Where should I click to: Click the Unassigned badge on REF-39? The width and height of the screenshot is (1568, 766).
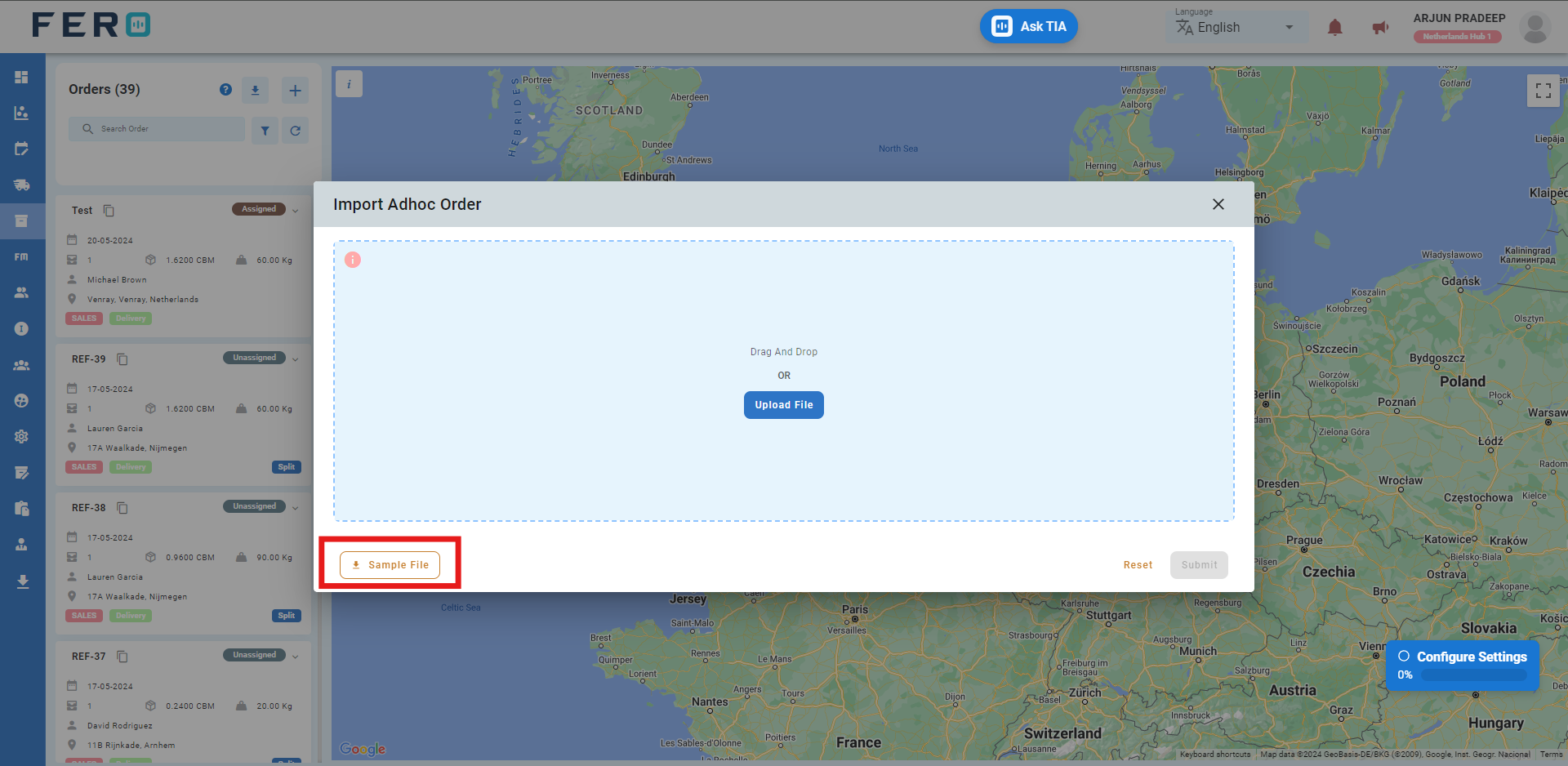[254, 358]
